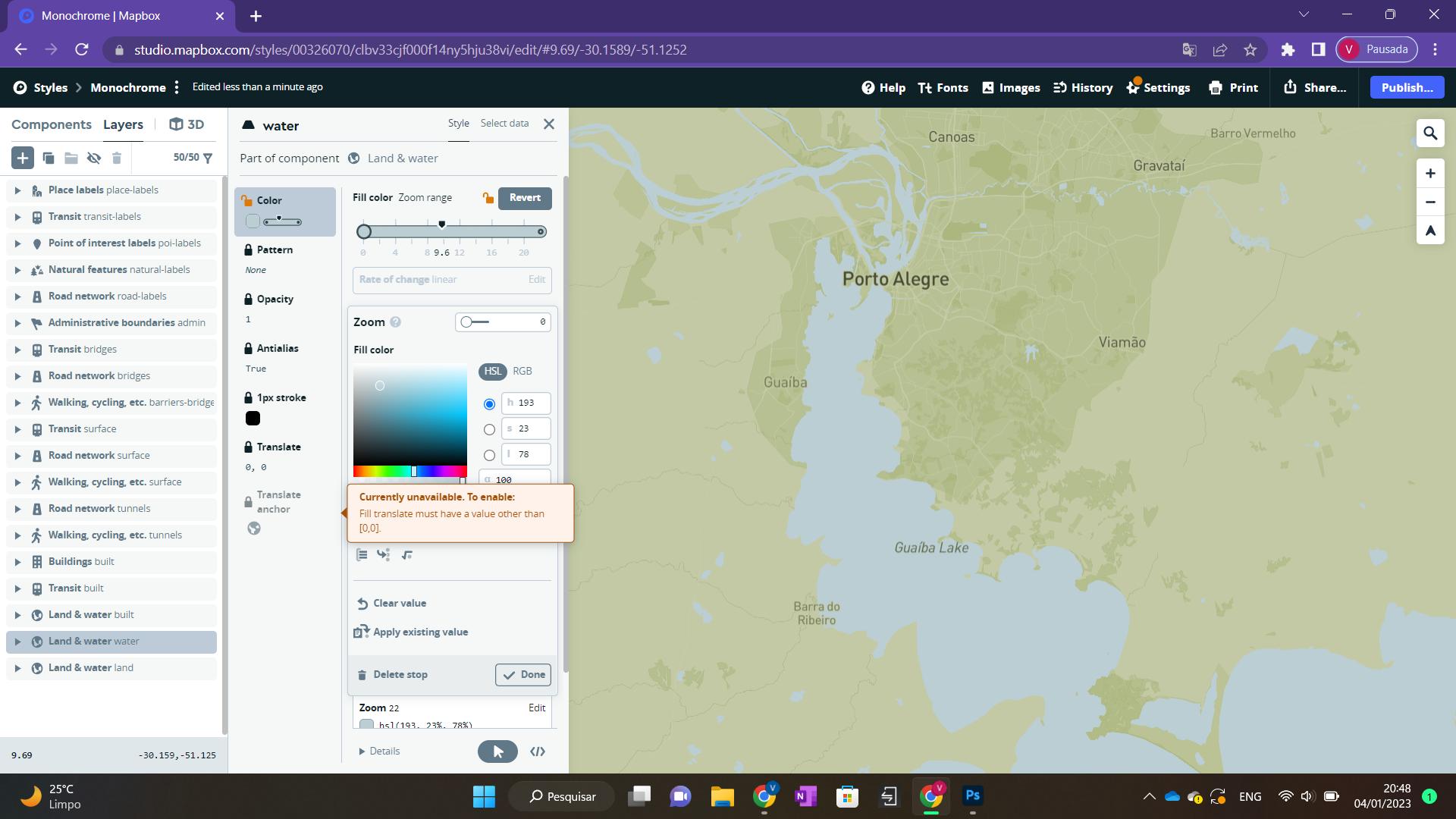The height and width of the screenshot is (819, 1456).
Task: Switch to the Components tab
Action: pyautogui.click(x=52, y=124)
